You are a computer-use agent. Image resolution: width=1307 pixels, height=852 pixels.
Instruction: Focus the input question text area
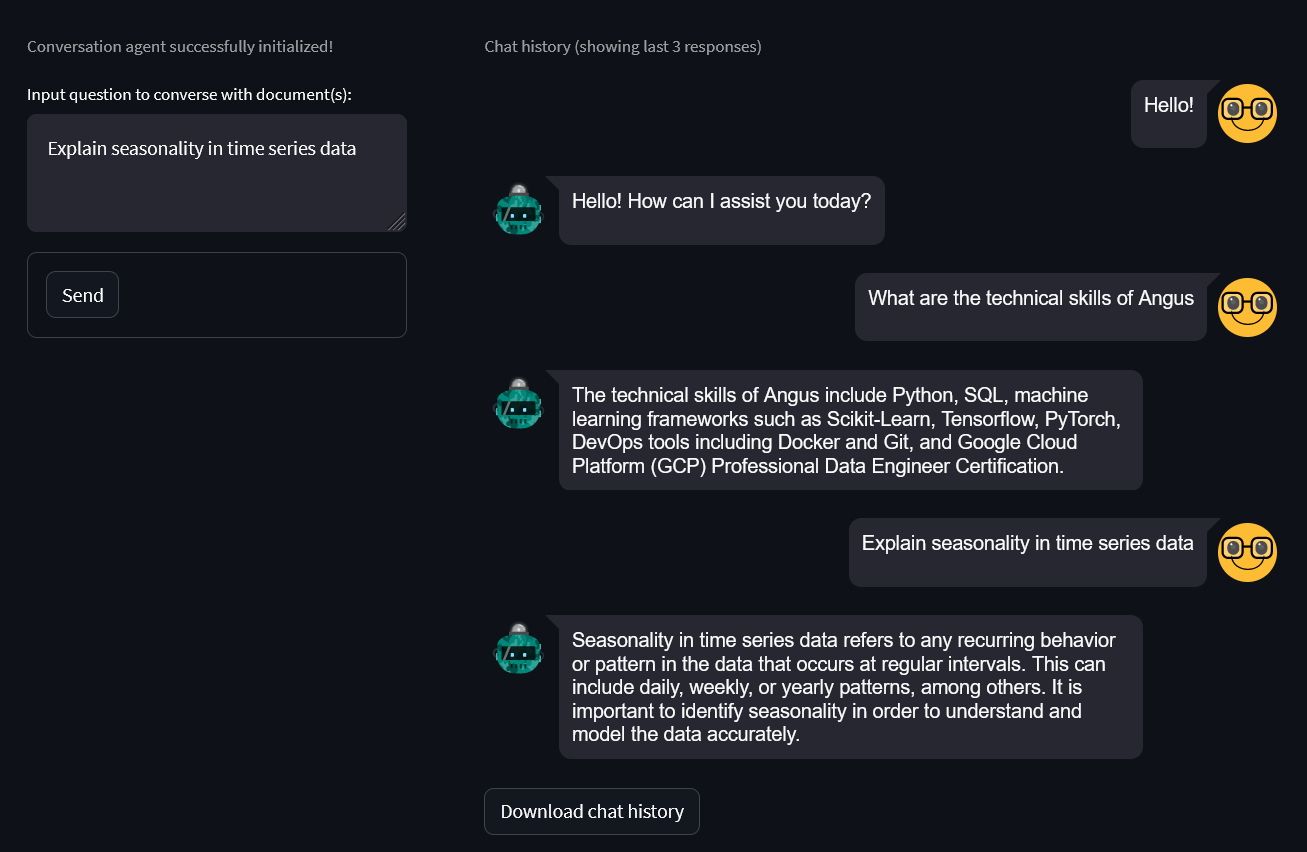217,173
